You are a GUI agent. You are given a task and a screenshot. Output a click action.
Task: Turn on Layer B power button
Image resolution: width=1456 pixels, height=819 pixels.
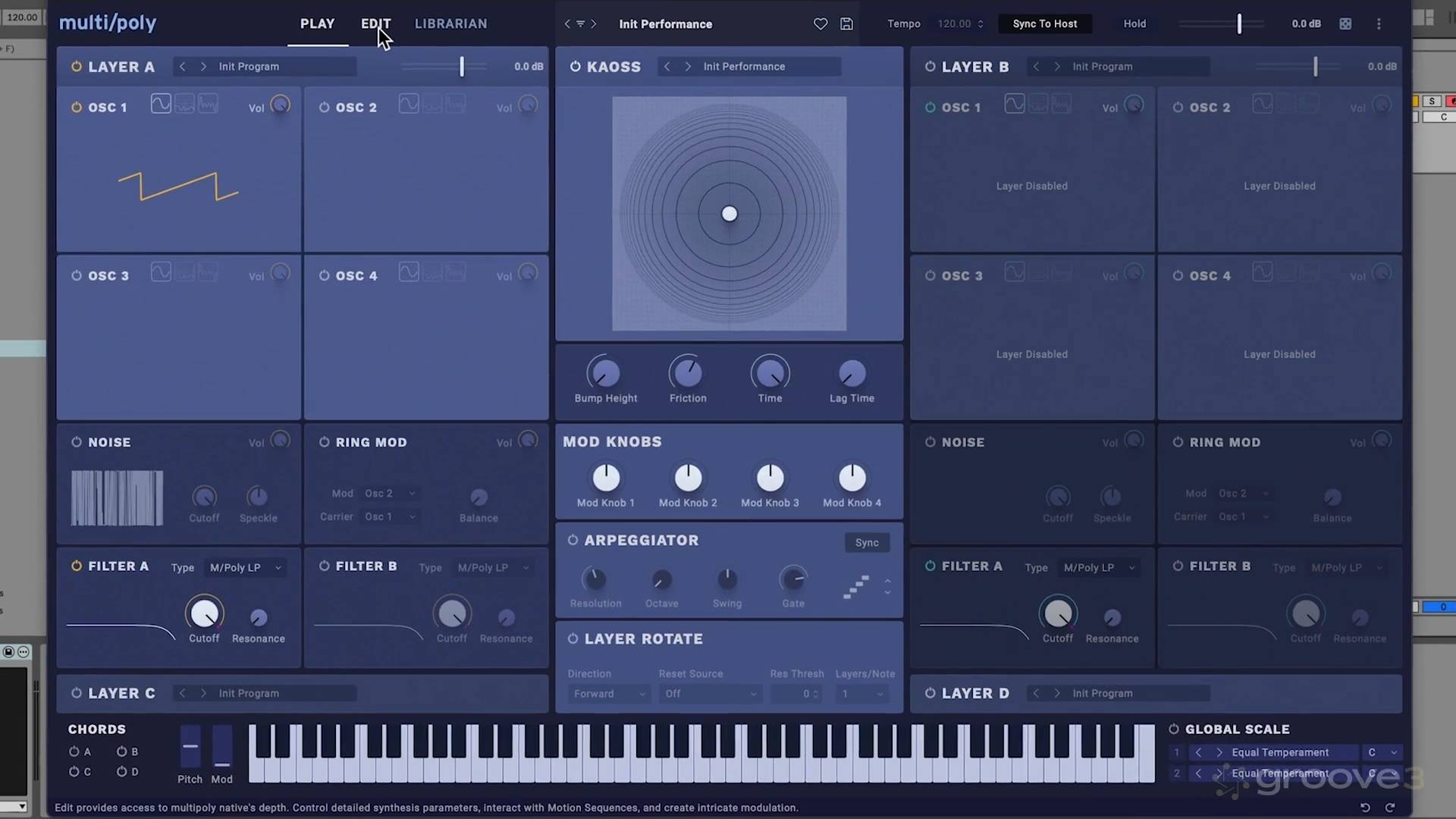930,67
